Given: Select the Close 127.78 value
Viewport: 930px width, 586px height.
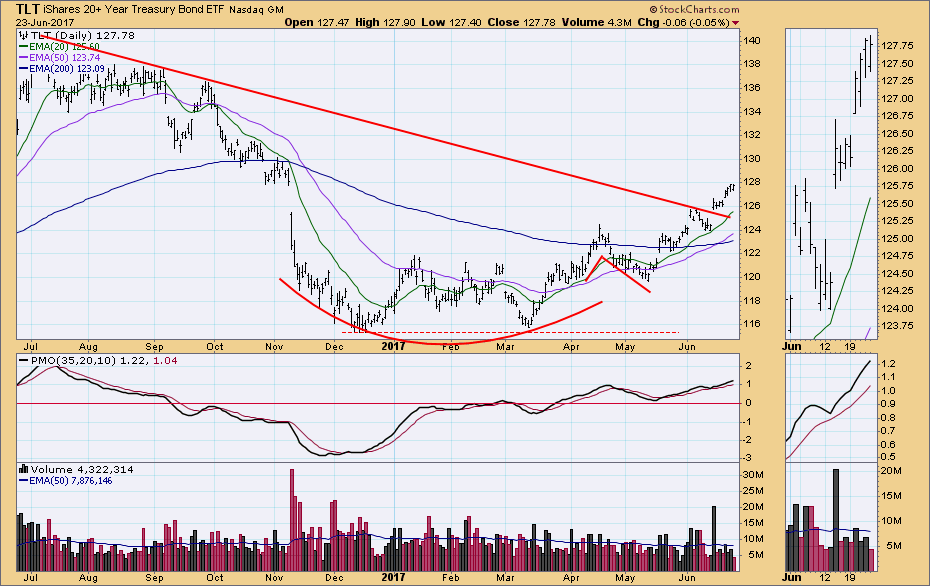Looking at the screenshot, I should pos(521,23).
